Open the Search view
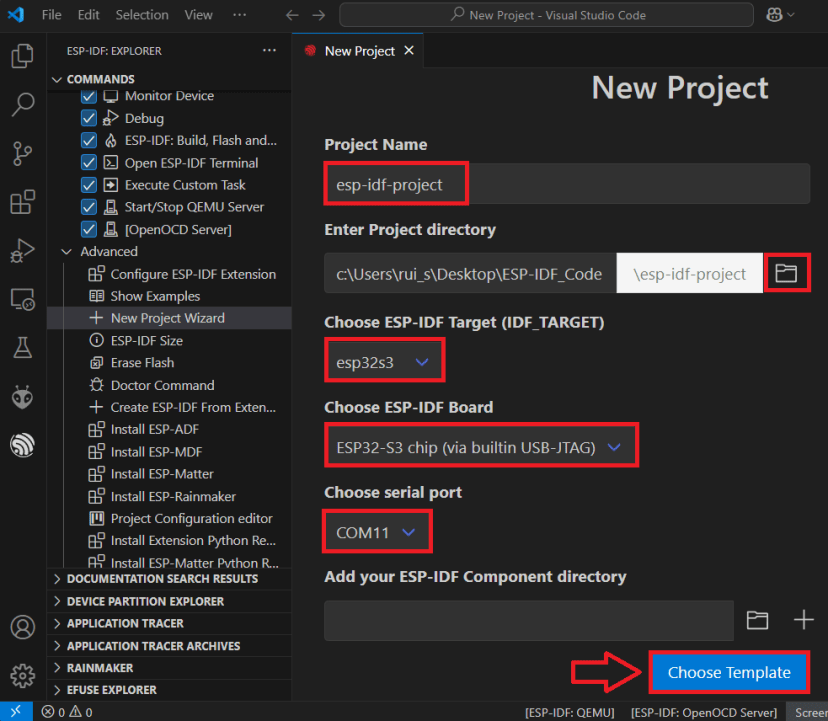 pyautogui.click(x=22, y=104)
